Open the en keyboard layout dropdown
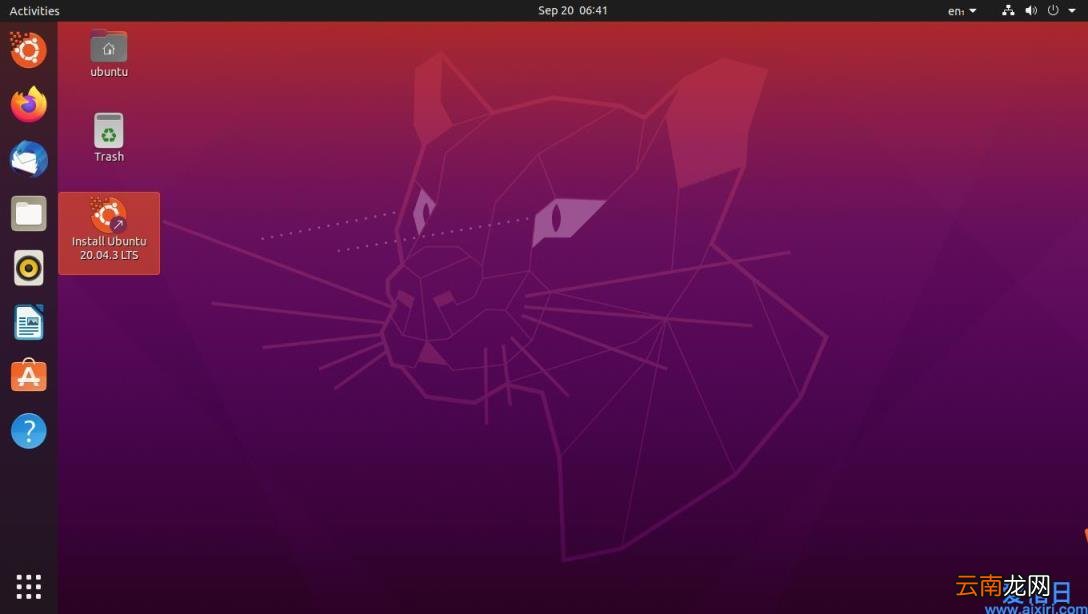 (962, 11)
